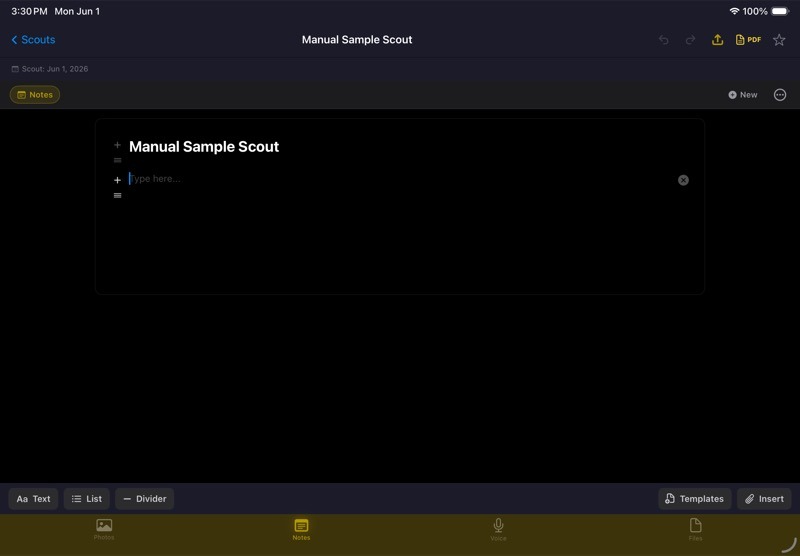Add a List block
Viewport: 800px width, 556px height.
point(87,499)
